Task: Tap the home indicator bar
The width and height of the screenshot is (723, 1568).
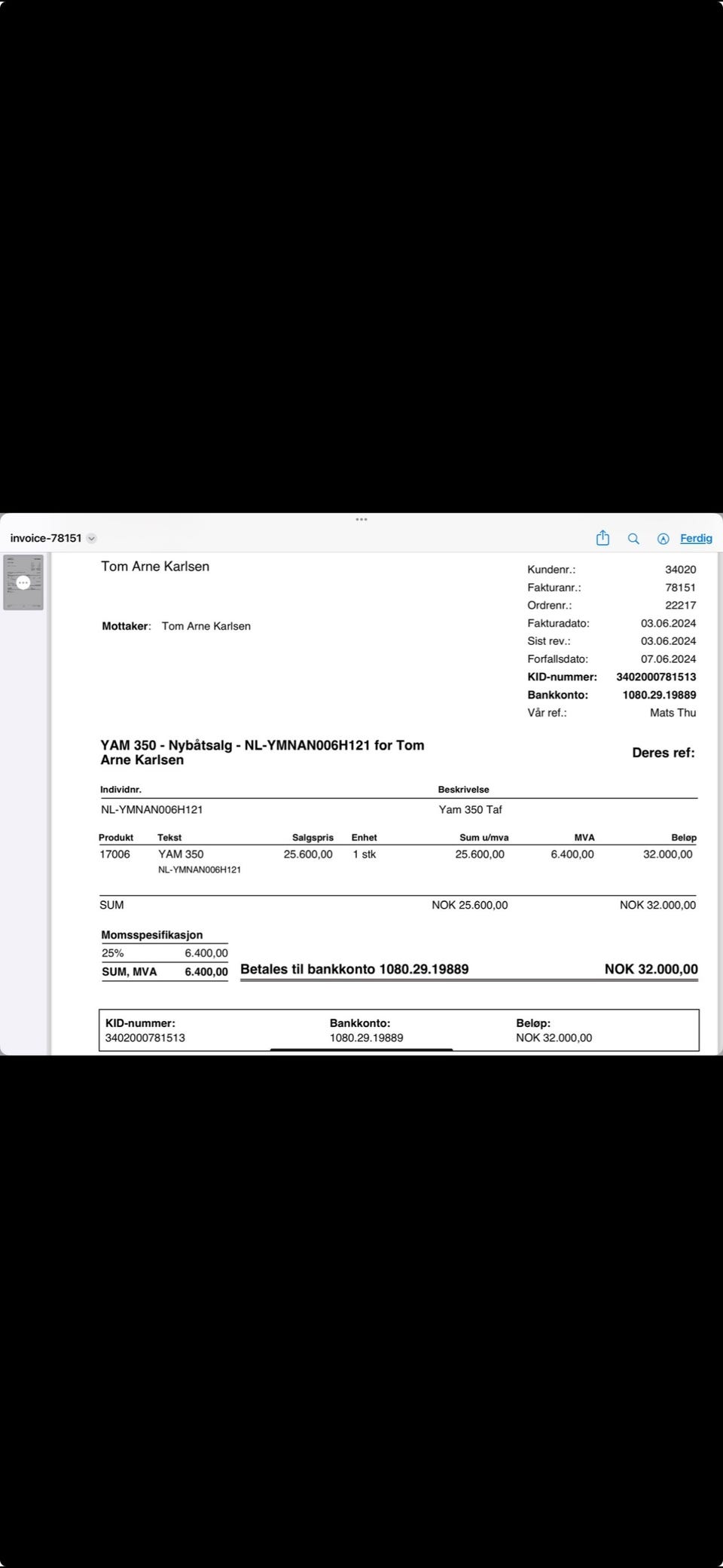Action: [x=361, y=1049]
